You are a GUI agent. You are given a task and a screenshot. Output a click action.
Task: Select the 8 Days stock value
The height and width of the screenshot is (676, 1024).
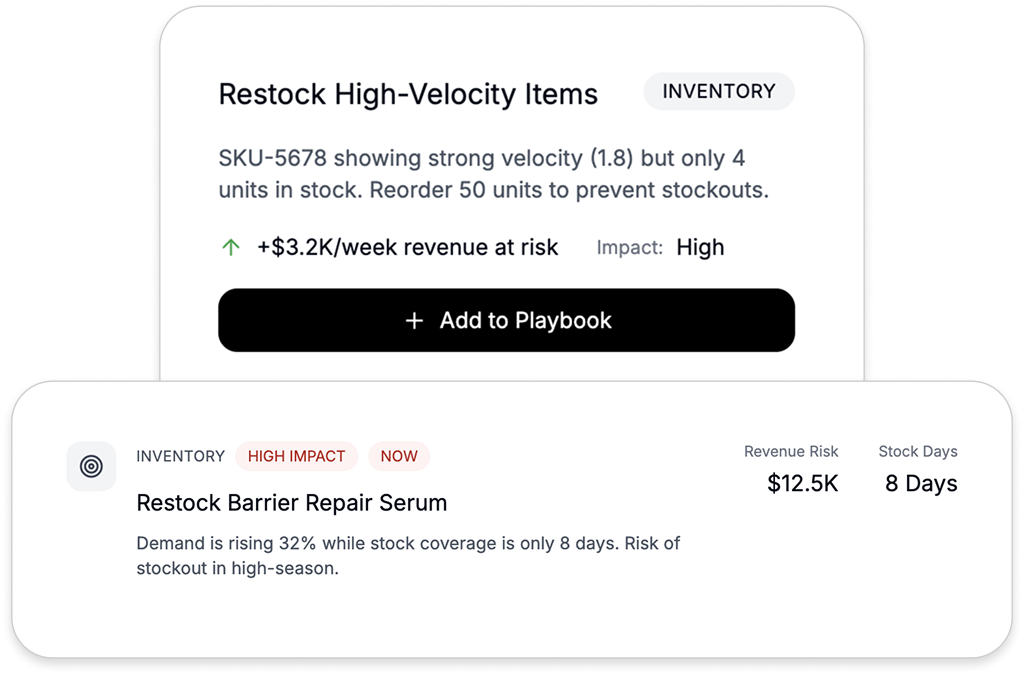920,484
